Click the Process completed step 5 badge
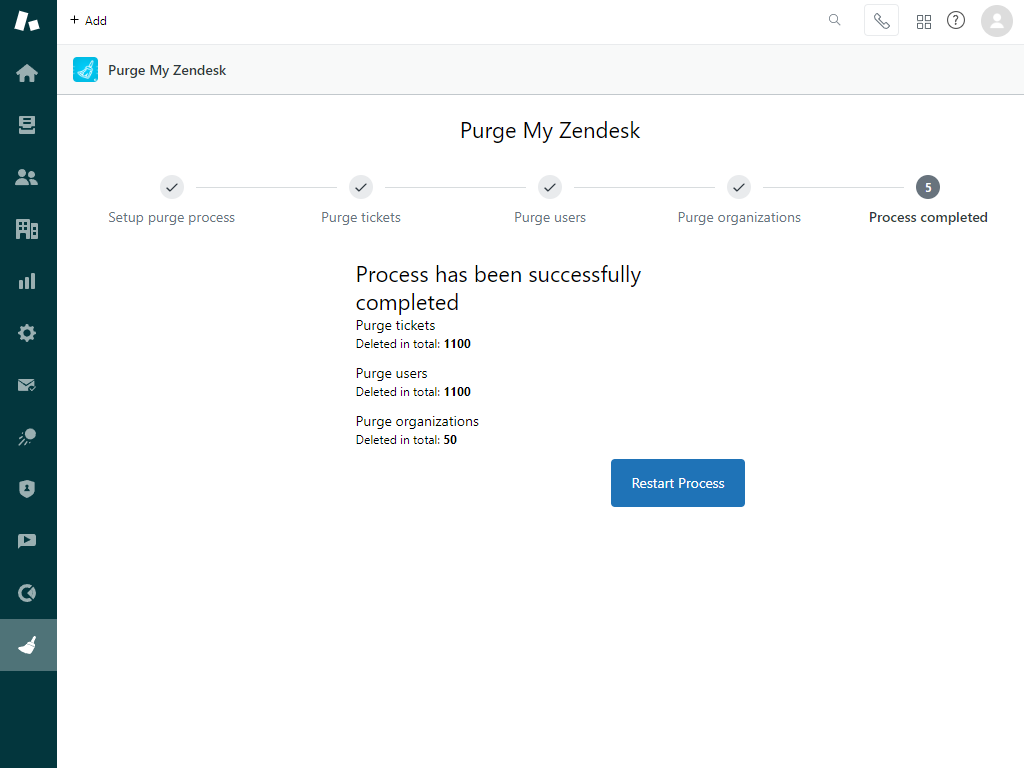The height and width of the screenshot is (768, 1024). [x=928, y=187]
